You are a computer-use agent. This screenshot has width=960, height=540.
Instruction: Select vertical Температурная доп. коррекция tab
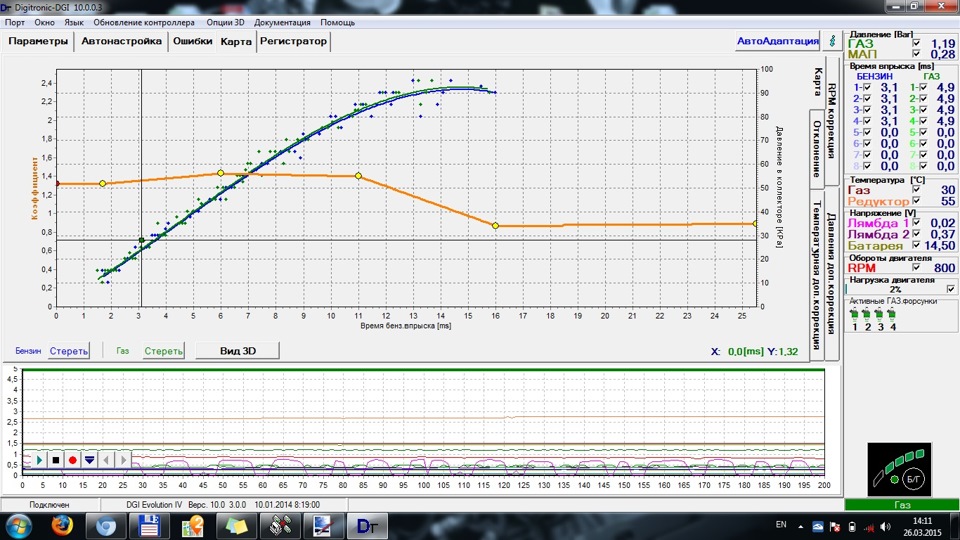[x=817, y=275]
